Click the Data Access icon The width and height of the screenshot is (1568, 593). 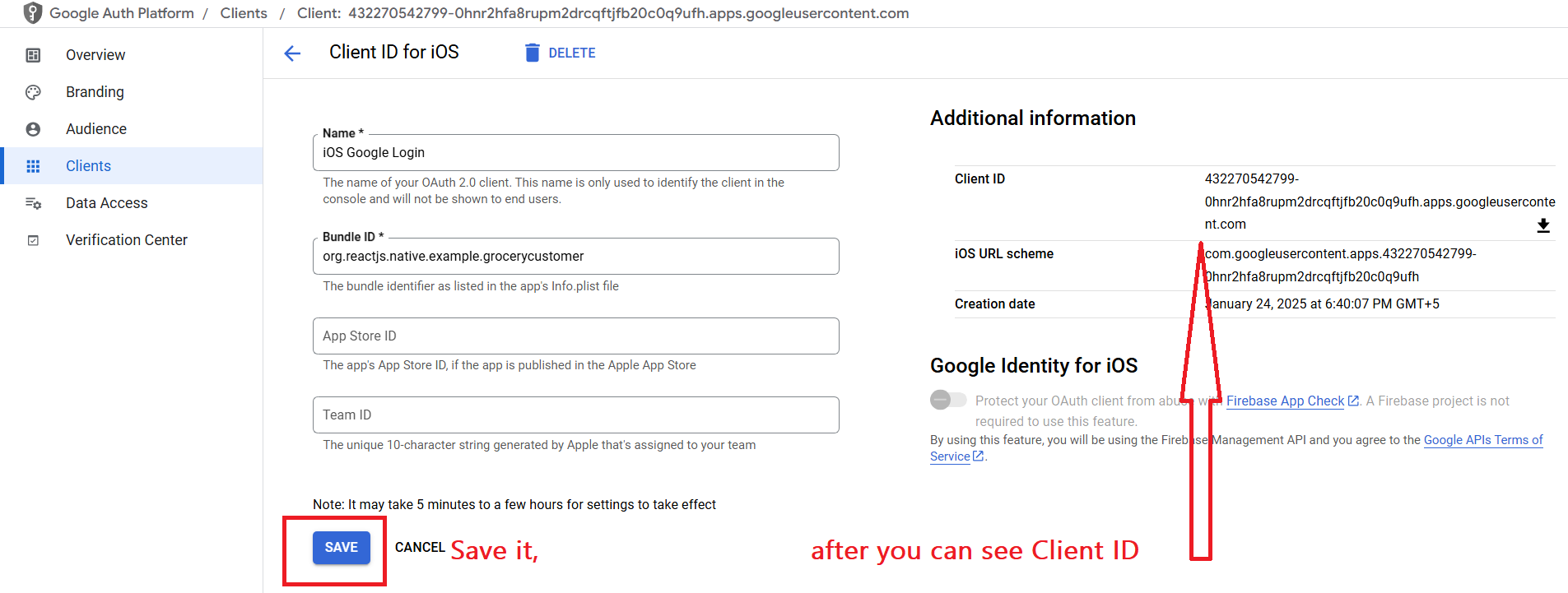click(x=33, y=203)
